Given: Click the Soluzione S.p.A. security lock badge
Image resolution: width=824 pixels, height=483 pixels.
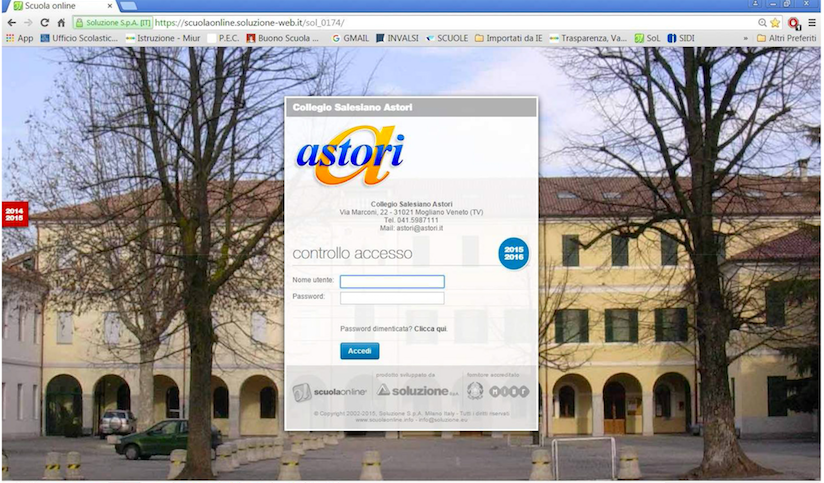Looking at the screenshot, I should click(x=114, y=23).
